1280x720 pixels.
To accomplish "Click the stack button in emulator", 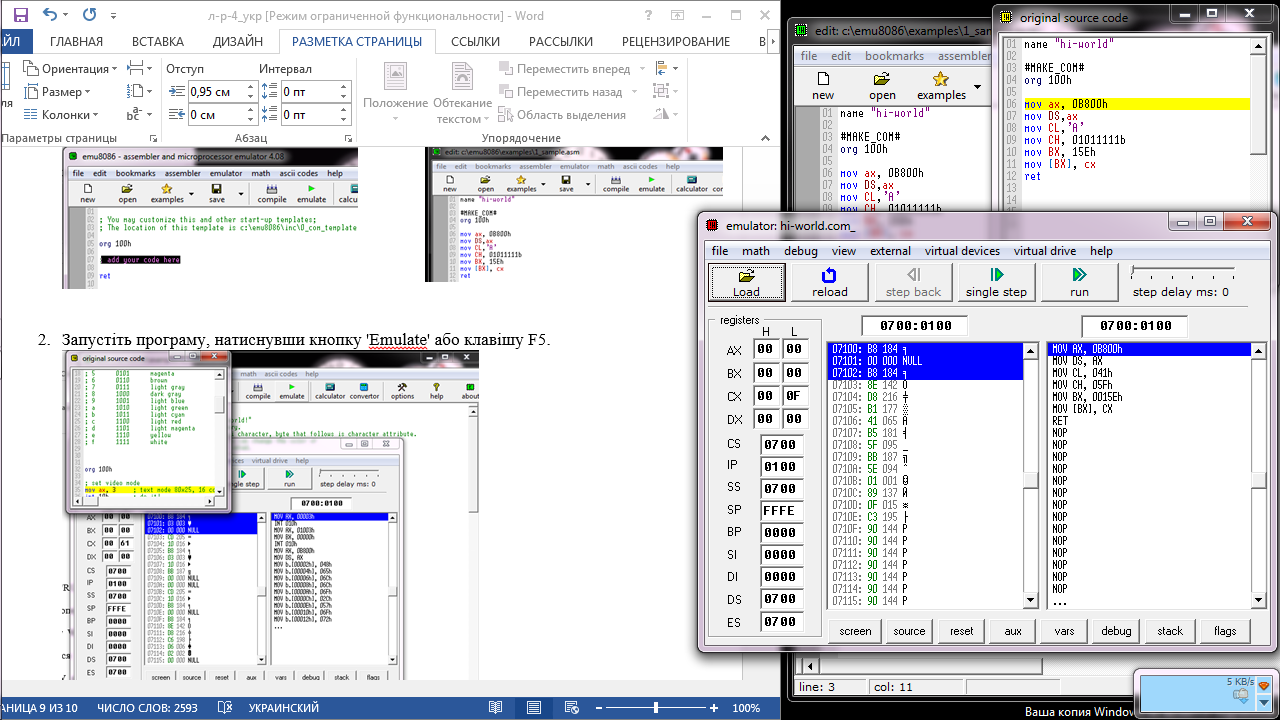I will pos(1170,631).
